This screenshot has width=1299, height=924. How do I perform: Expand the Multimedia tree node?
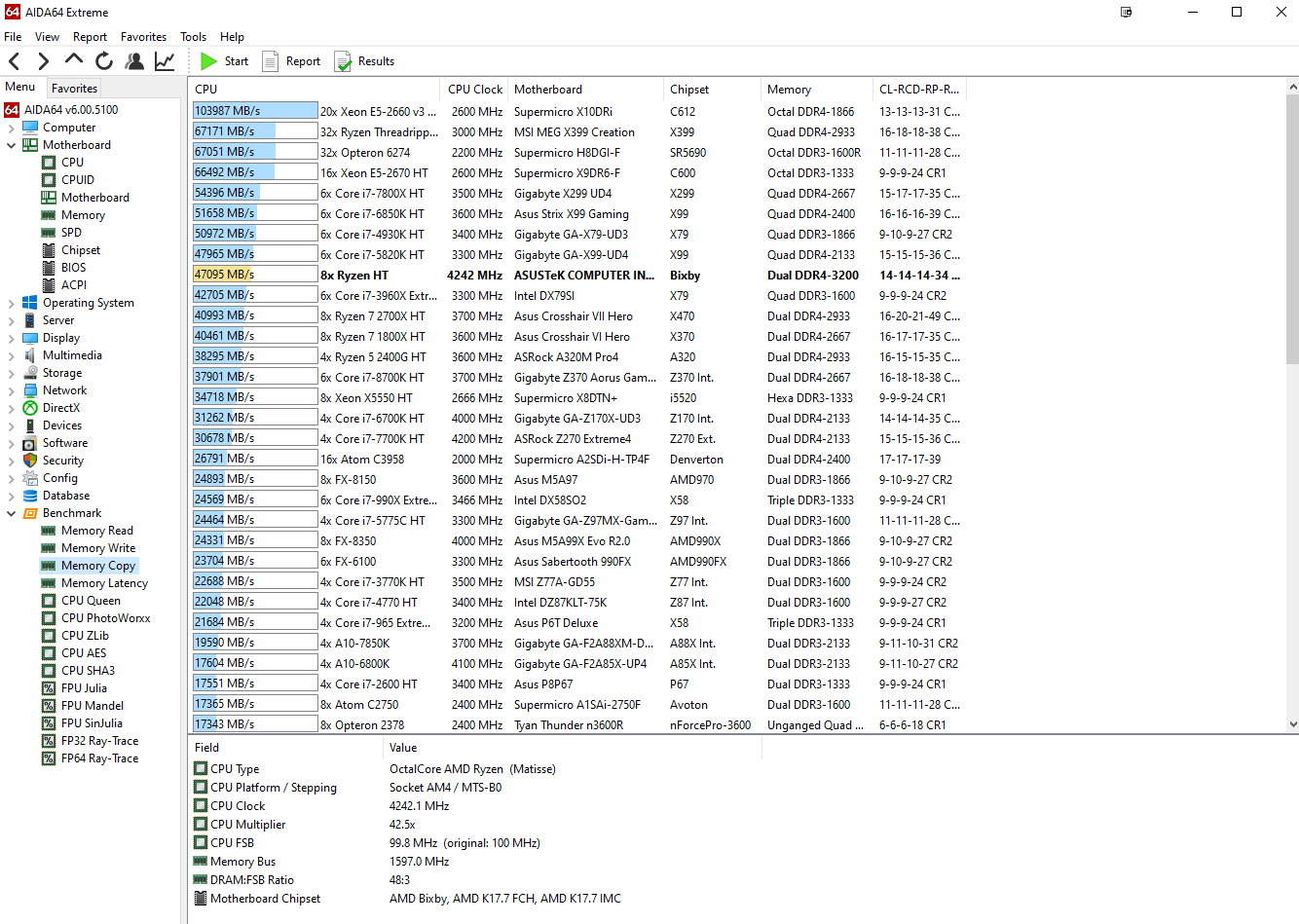click(x=11, y=355)
